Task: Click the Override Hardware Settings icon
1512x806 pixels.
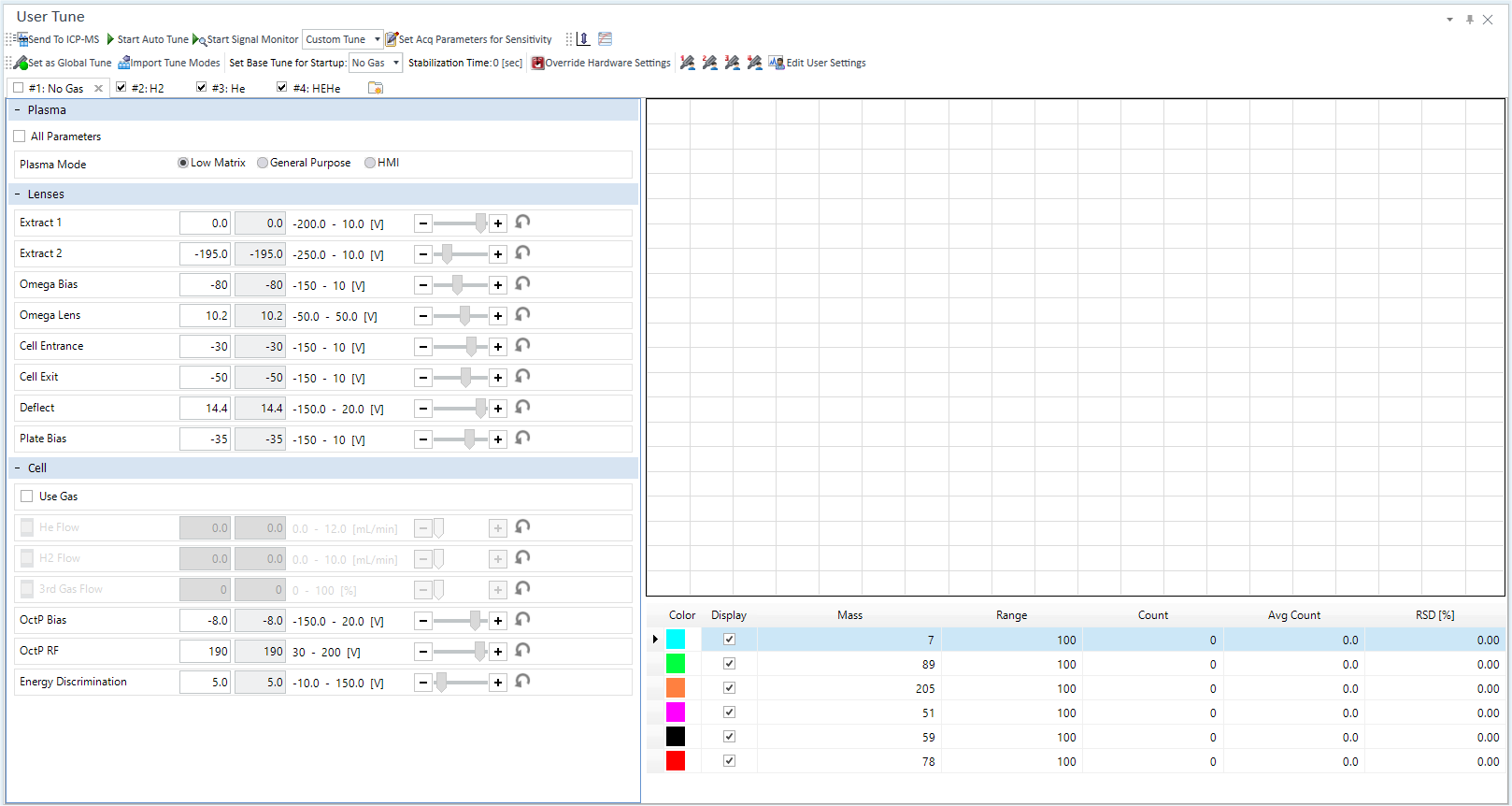Action: [x=537, y=63]
